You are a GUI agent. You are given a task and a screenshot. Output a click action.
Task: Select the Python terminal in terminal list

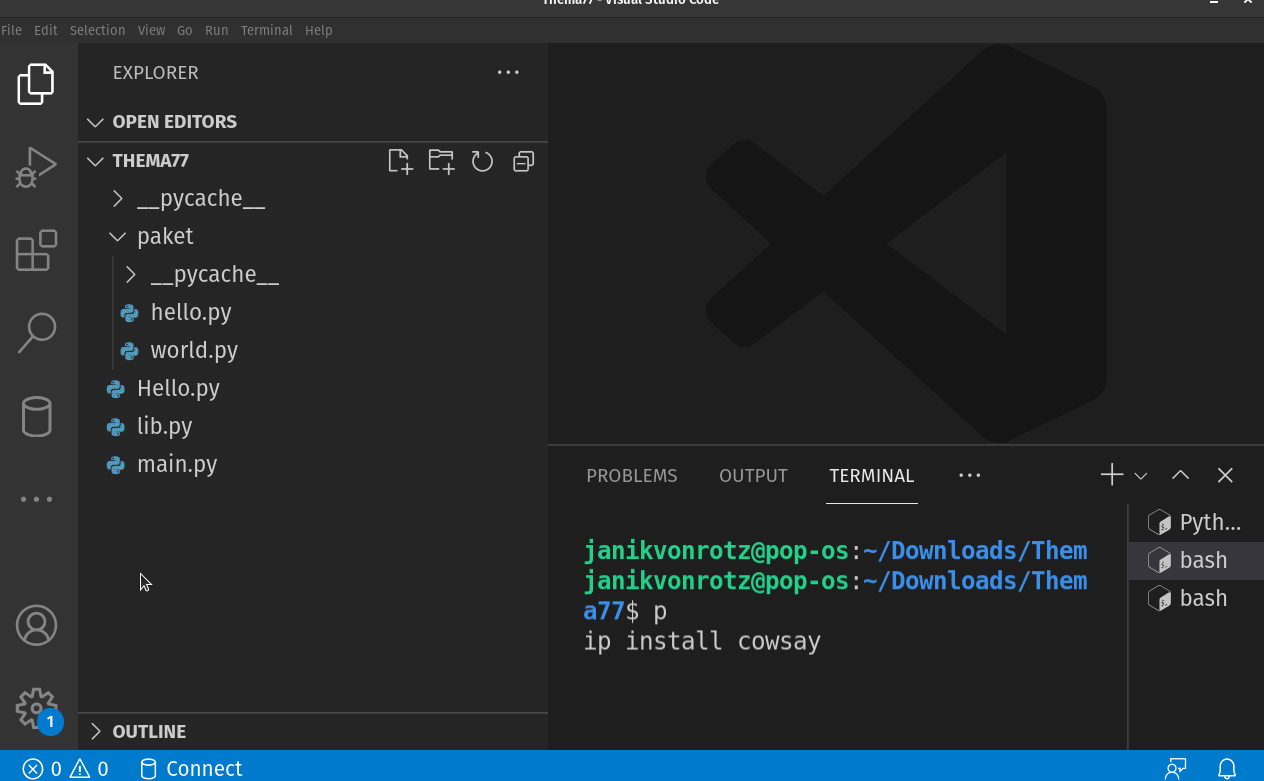coord(1201,521)
